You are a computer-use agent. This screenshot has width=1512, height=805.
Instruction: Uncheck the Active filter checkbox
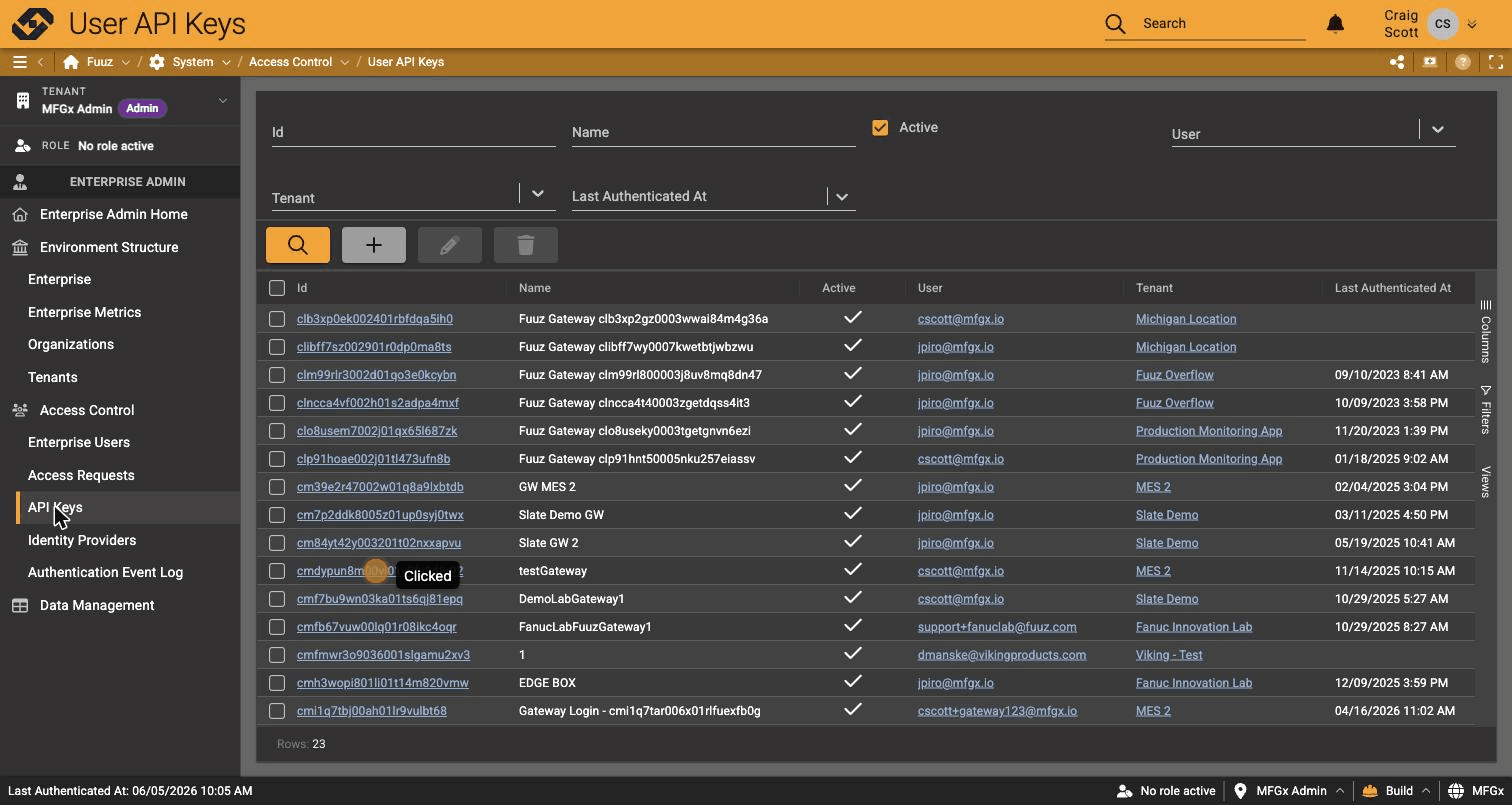pyautogui.click(x=880, y=128)
